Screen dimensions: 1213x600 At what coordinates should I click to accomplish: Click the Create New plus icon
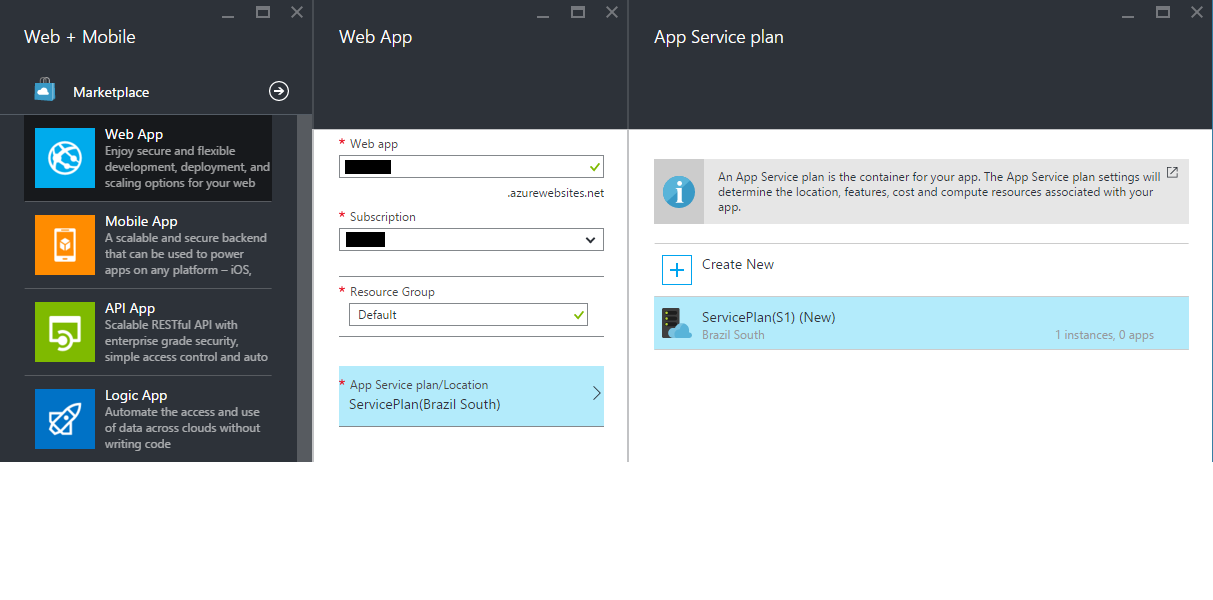click(677, 270)
